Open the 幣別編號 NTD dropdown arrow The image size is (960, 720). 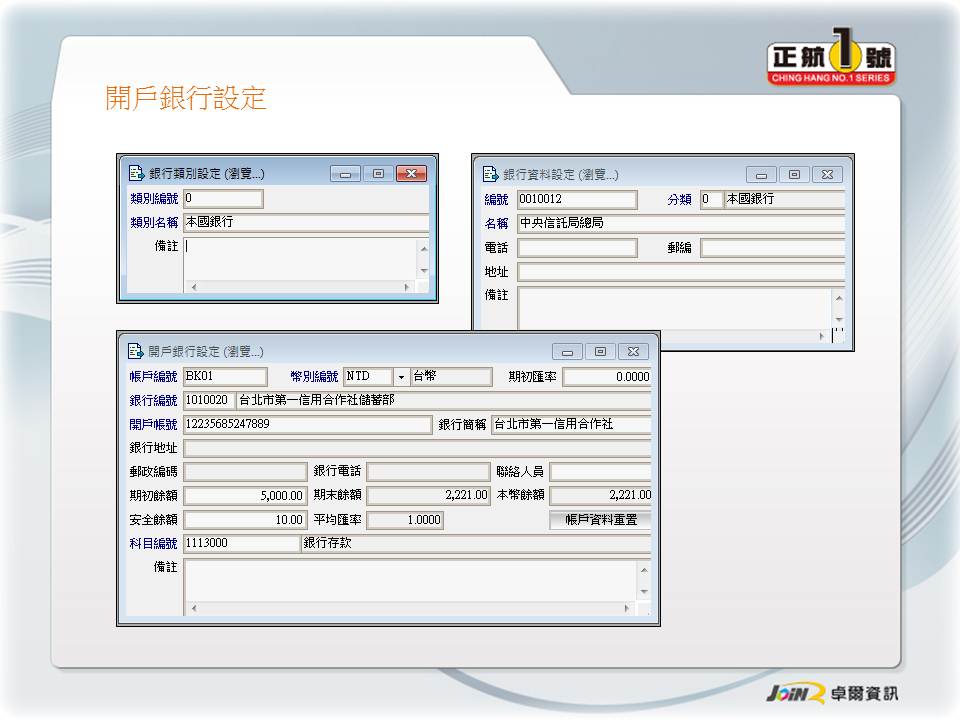(401, 377)
